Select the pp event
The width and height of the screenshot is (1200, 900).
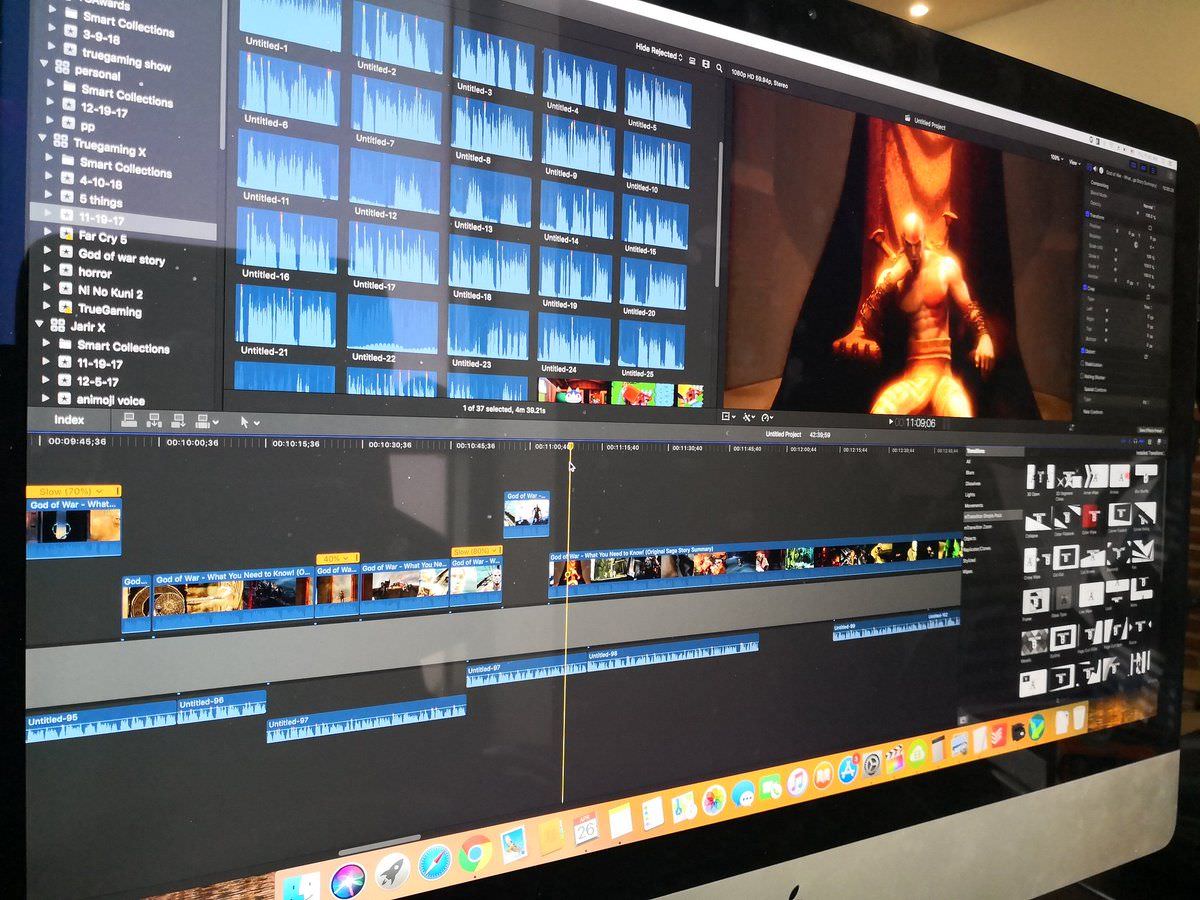(x=88, y=126)
